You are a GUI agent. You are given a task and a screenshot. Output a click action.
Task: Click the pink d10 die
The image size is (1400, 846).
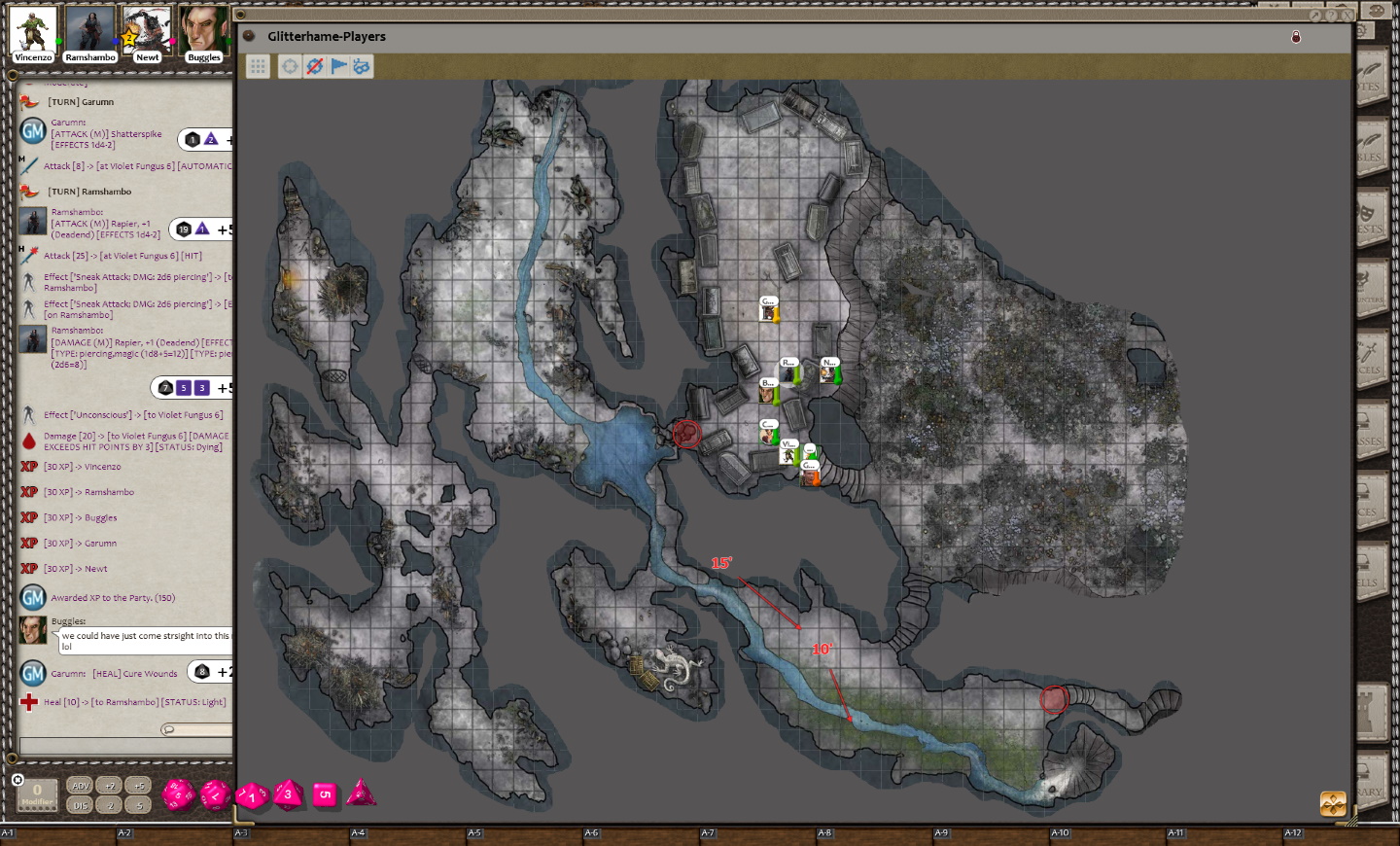pyautogui.click(x=252, y=796)
